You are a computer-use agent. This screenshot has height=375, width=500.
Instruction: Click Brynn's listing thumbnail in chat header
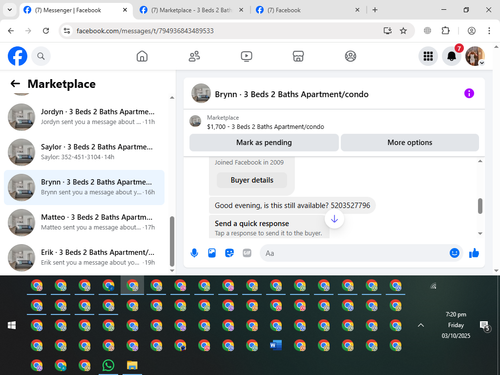[x=201, y=93]
